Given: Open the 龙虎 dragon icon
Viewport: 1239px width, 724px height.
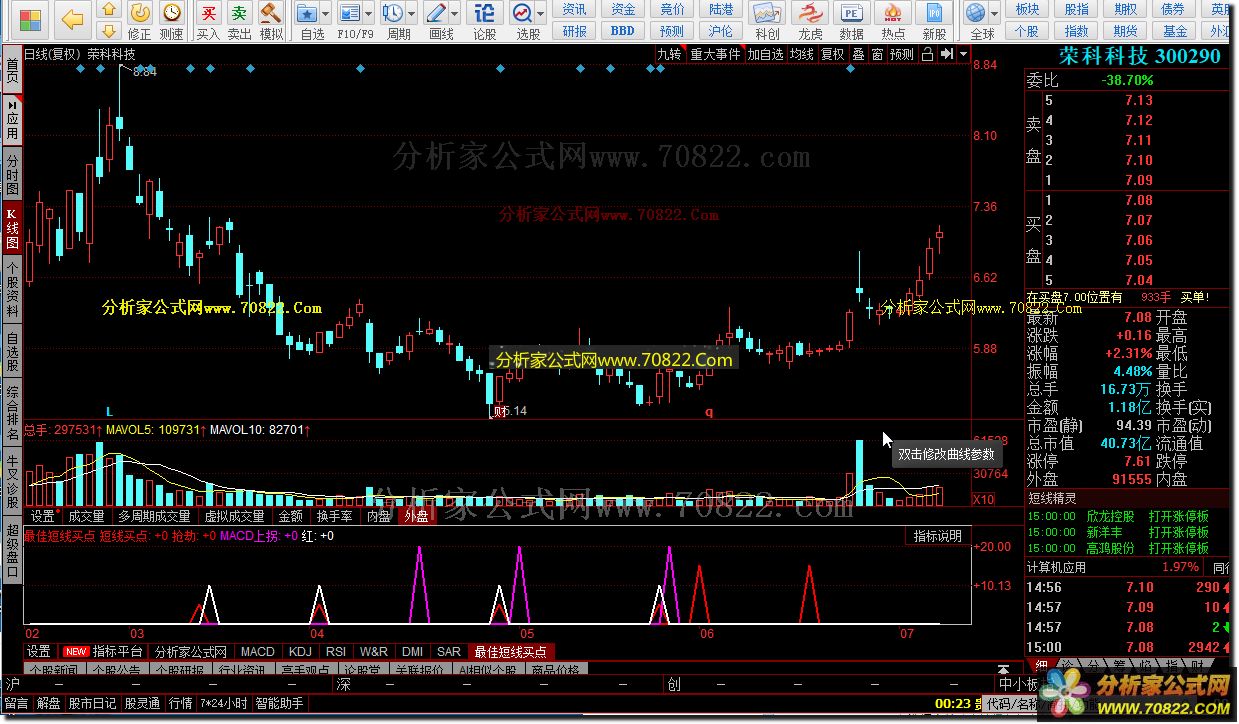Looking at the screenshot, I should [x=810, y=13].
